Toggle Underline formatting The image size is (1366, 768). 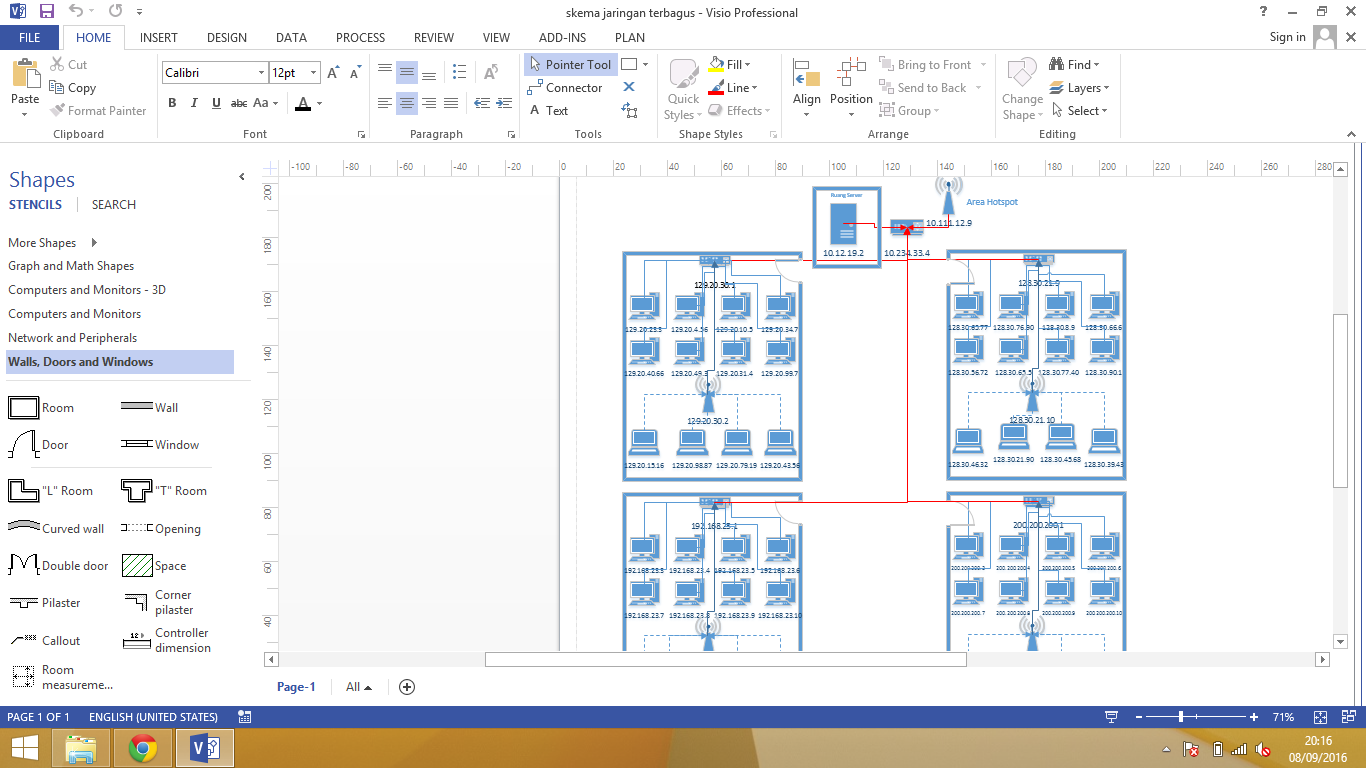click(x=216, y=103)
